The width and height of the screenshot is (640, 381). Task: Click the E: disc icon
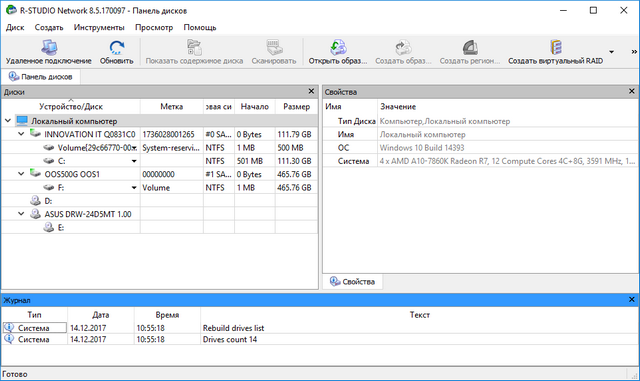pyautogui.click(x=49, y=227)
